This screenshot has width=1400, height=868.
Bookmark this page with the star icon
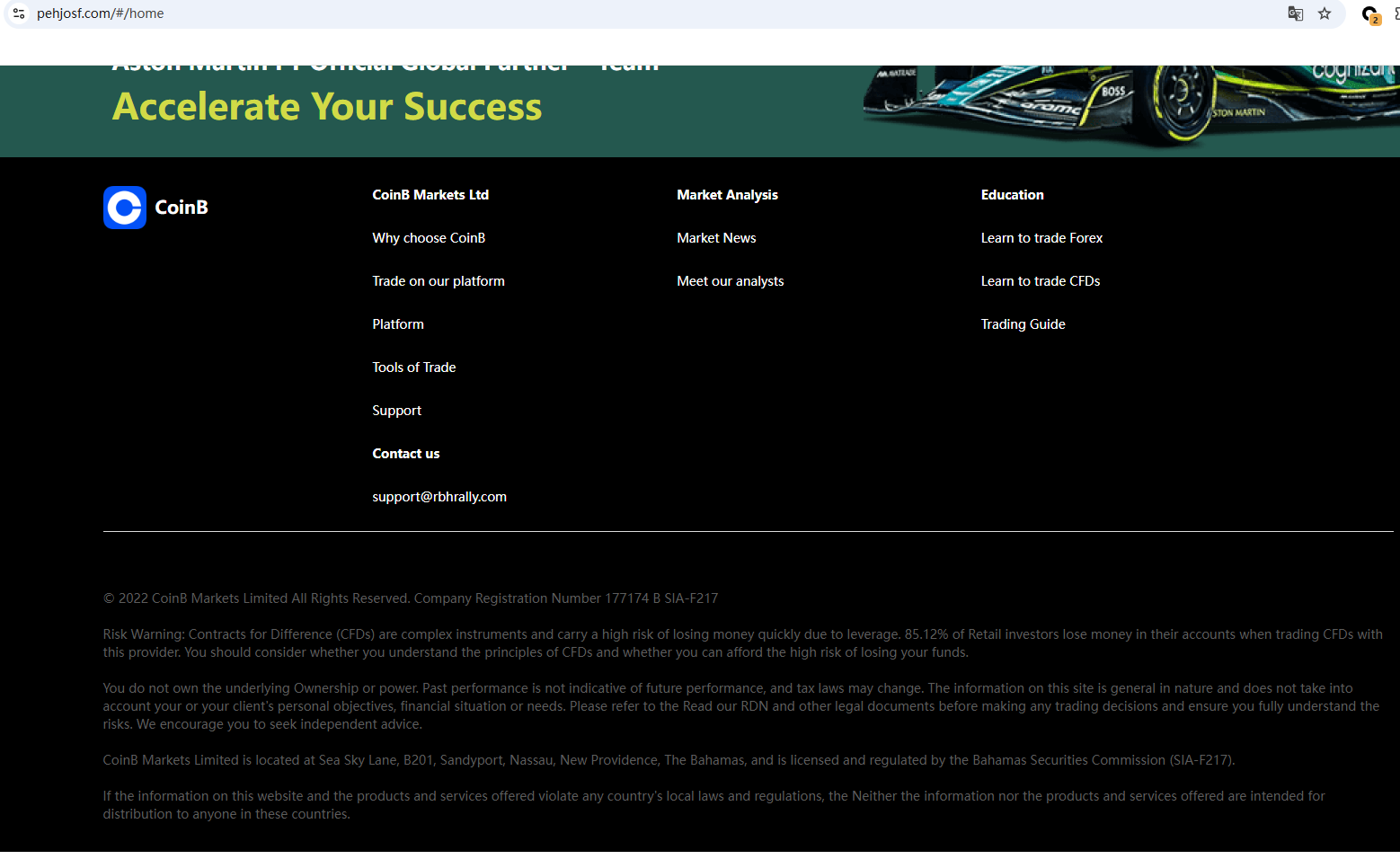(1325, 13)
